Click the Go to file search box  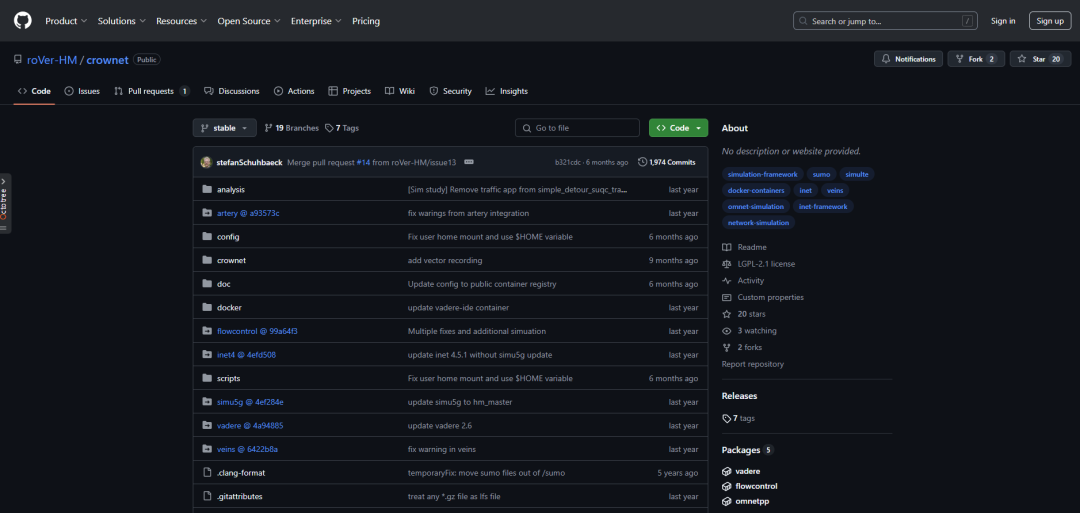[577, 128]
